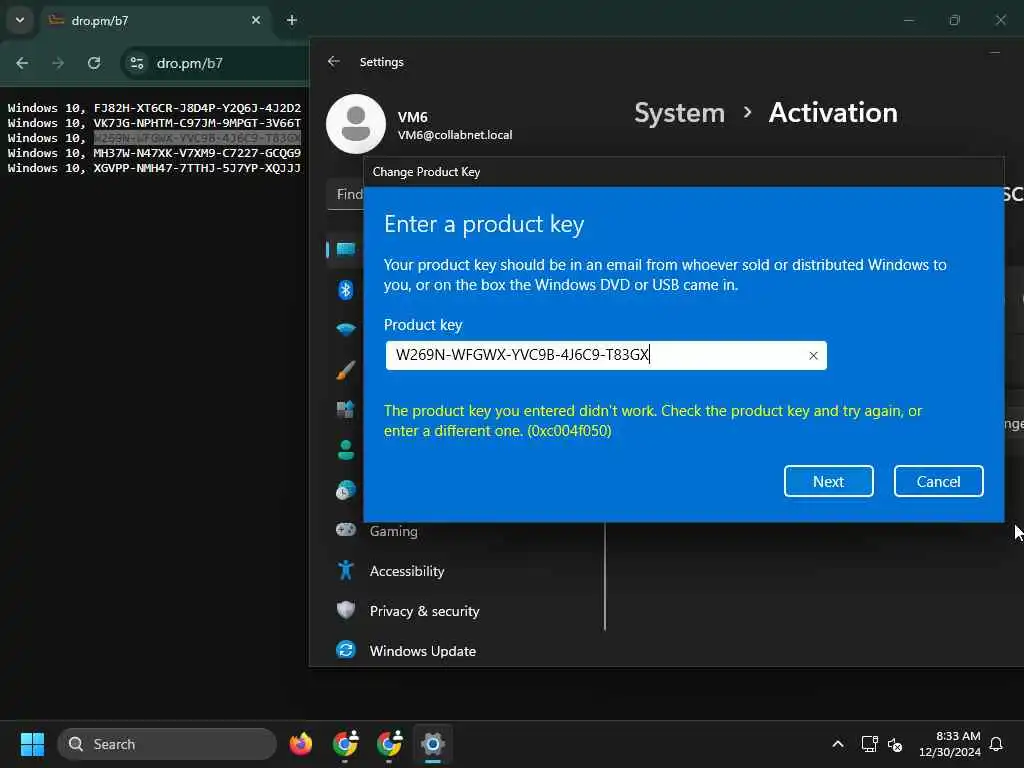Image resolution: width=1024 pixels, height=768 pixels.
Task: Open first Chrome icon on taskbar
Action: [345, 744]
